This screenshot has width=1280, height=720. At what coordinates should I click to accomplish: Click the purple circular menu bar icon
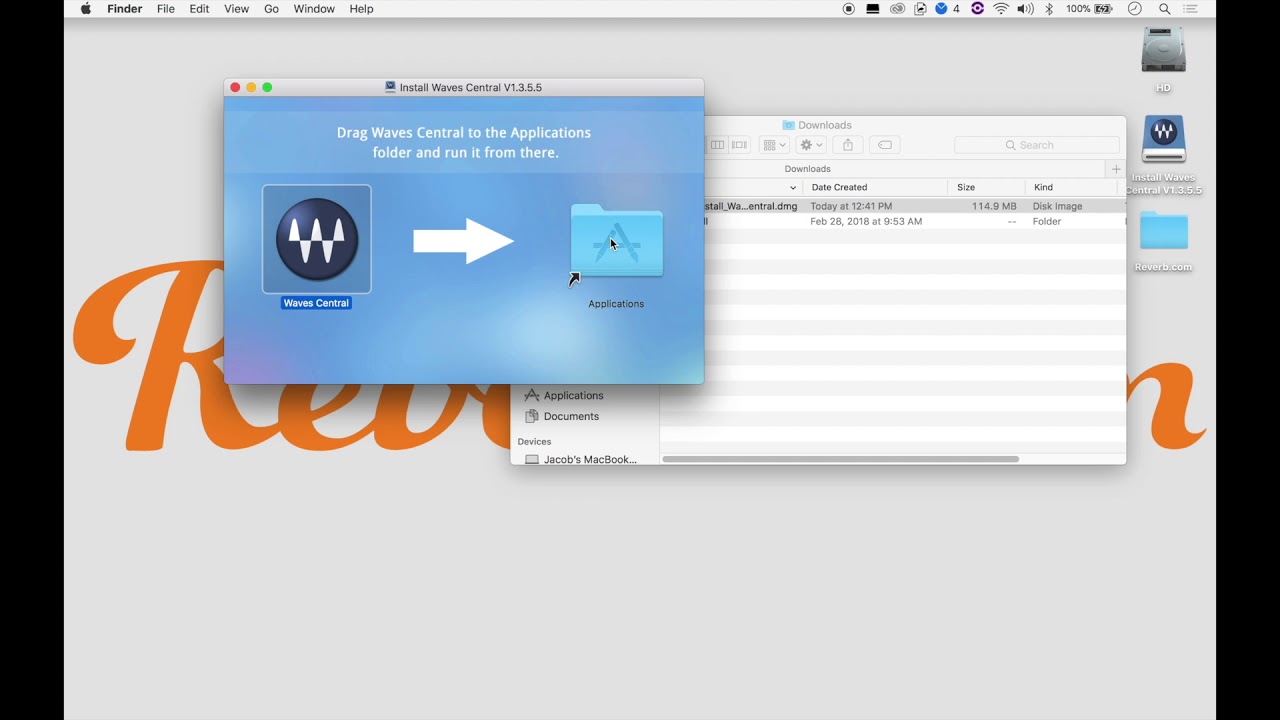coord(977,9)
